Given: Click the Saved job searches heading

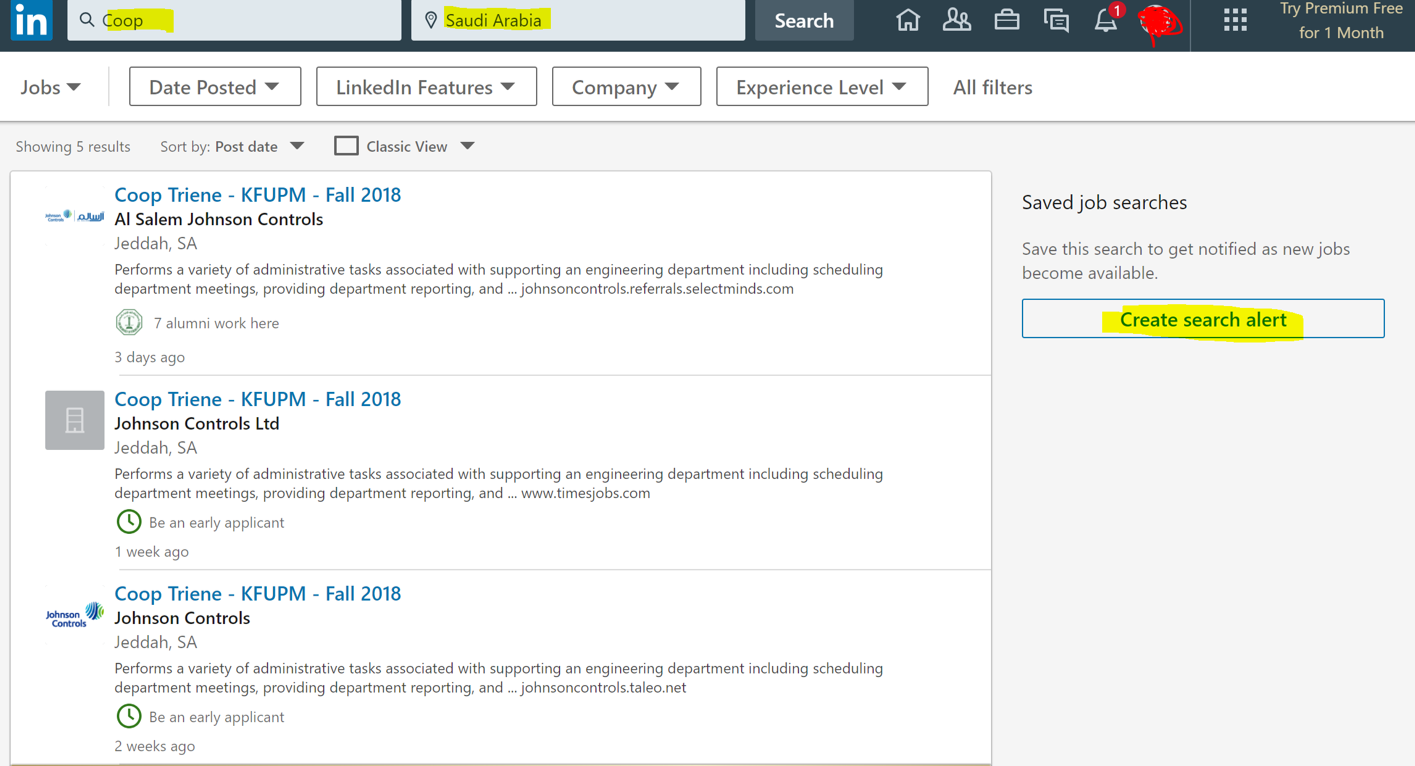Looking at the screenshot, I should click(x=1104, y=202).
